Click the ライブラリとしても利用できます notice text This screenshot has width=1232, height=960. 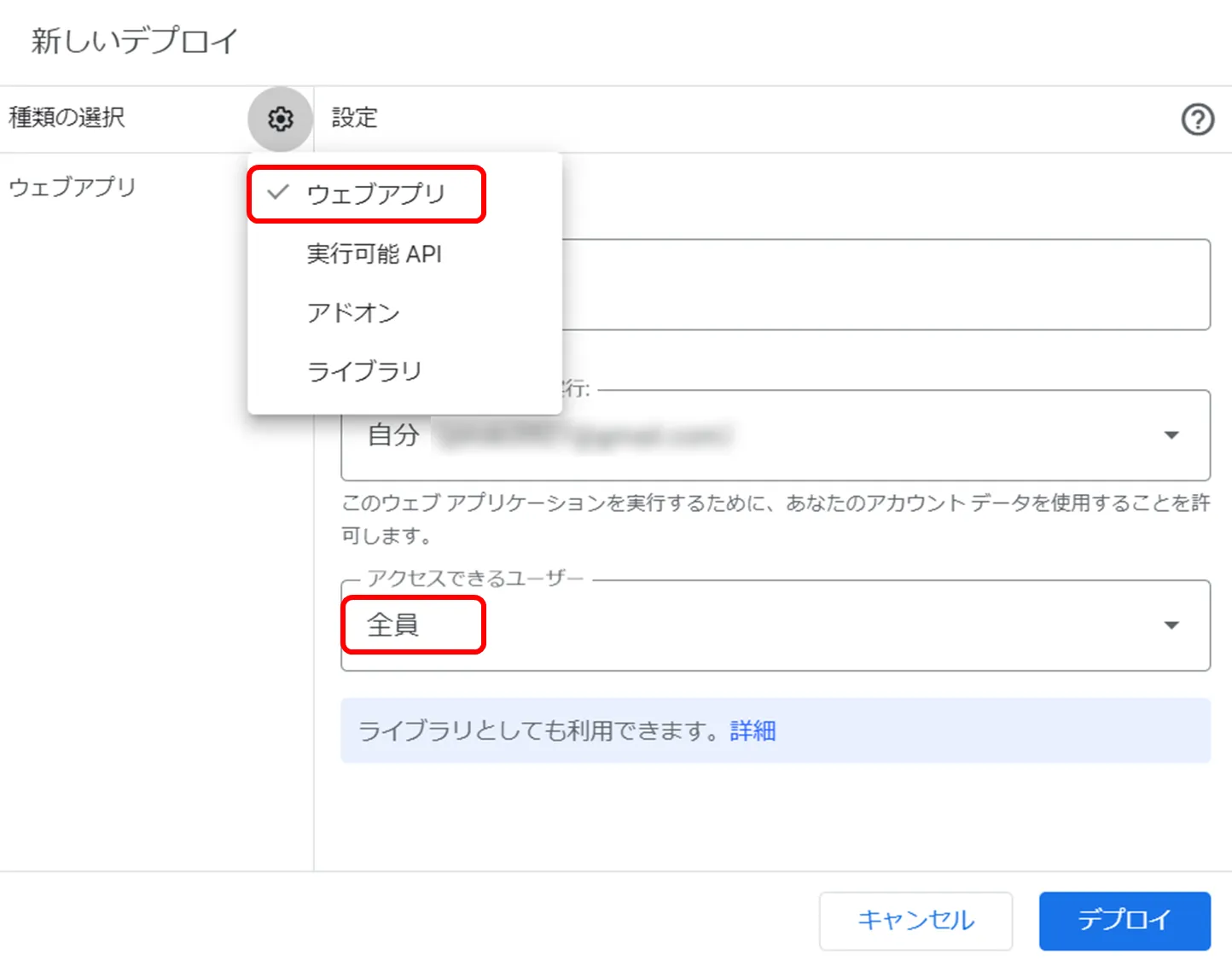click(x=542, y=730)
